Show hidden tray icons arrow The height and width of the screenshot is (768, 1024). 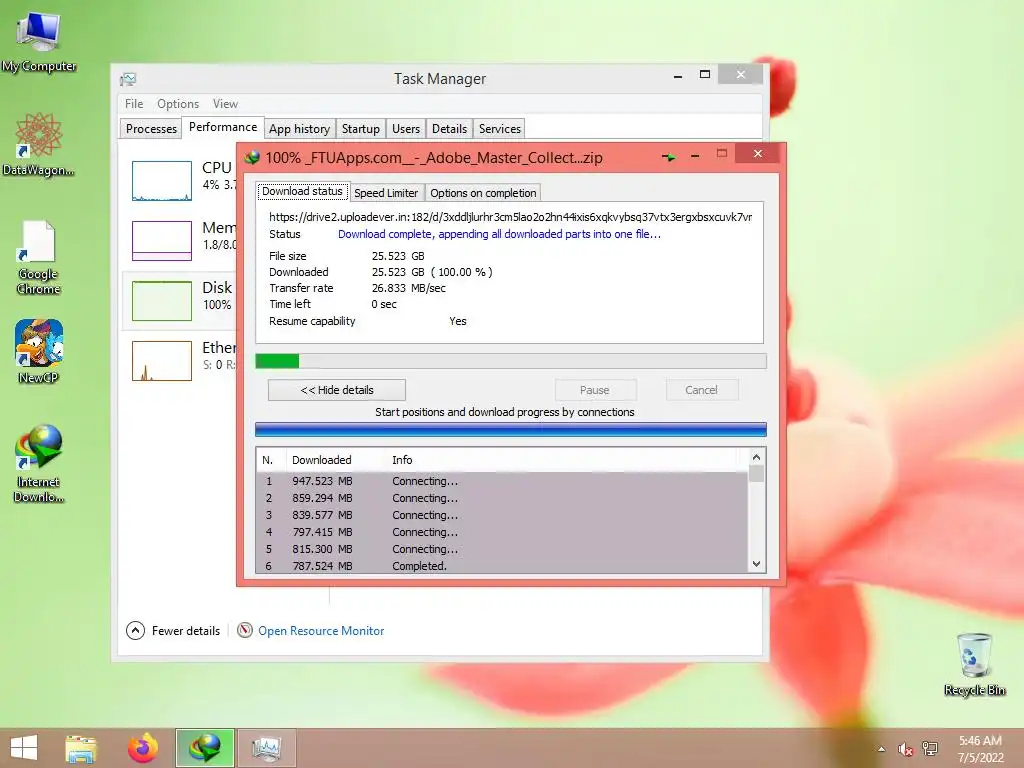click(x=882, y=749)
